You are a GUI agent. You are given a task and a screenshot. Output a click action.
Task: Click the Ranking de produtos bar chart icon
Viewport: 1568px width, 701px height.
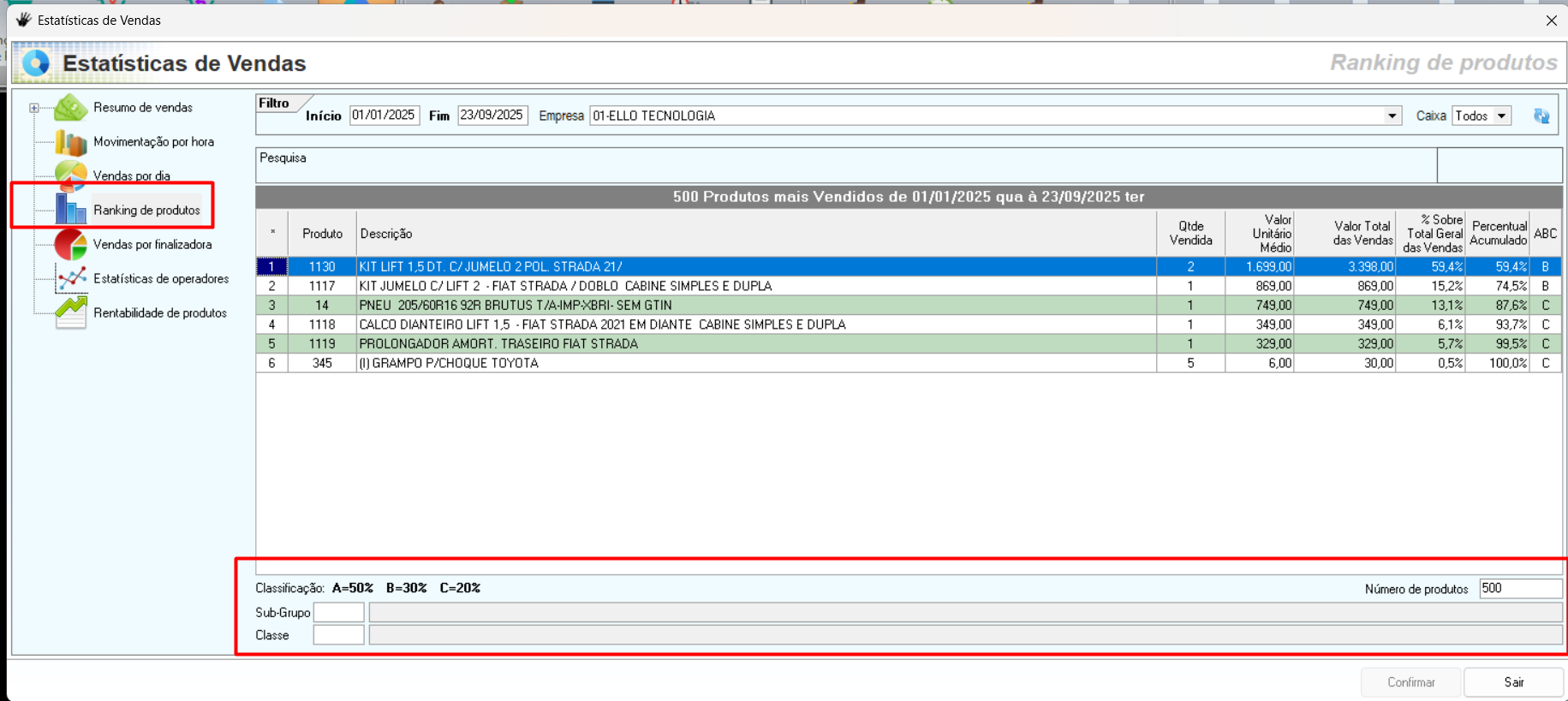[70, 210]
